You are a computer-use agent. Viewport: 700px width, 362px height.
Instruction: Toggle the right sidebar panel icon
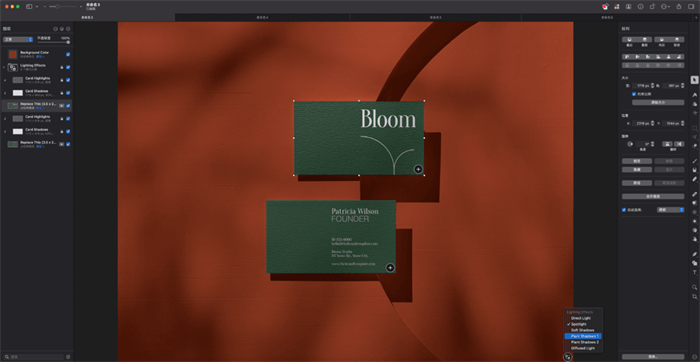[691, 7]
